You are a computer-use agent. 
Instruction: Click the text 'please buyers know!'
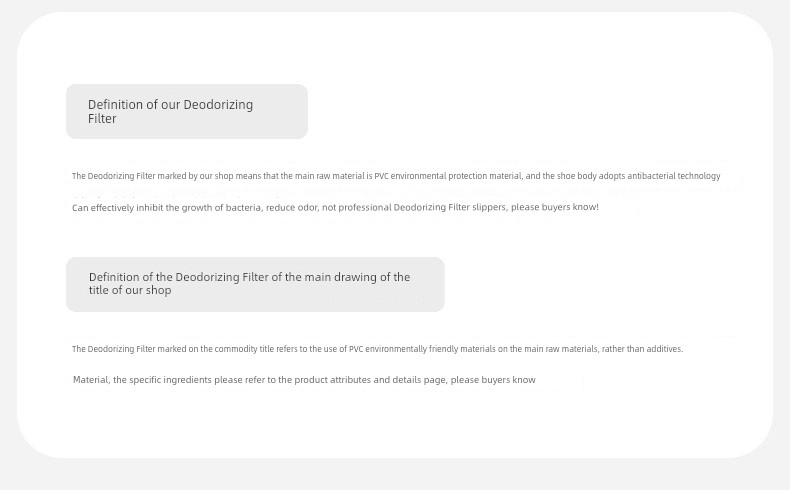[x=555, y=207]
